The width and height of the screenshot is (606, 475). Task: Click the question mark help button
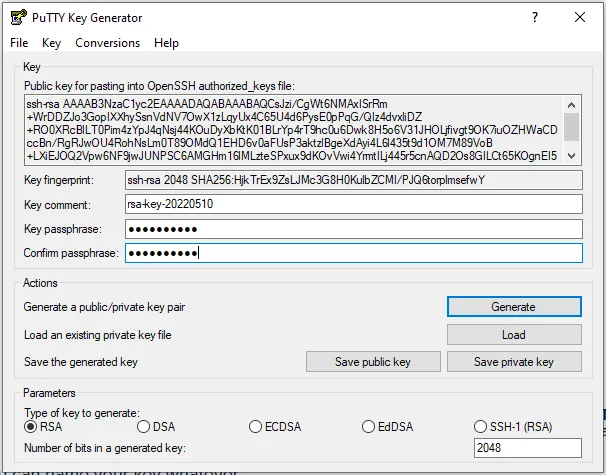535,17
